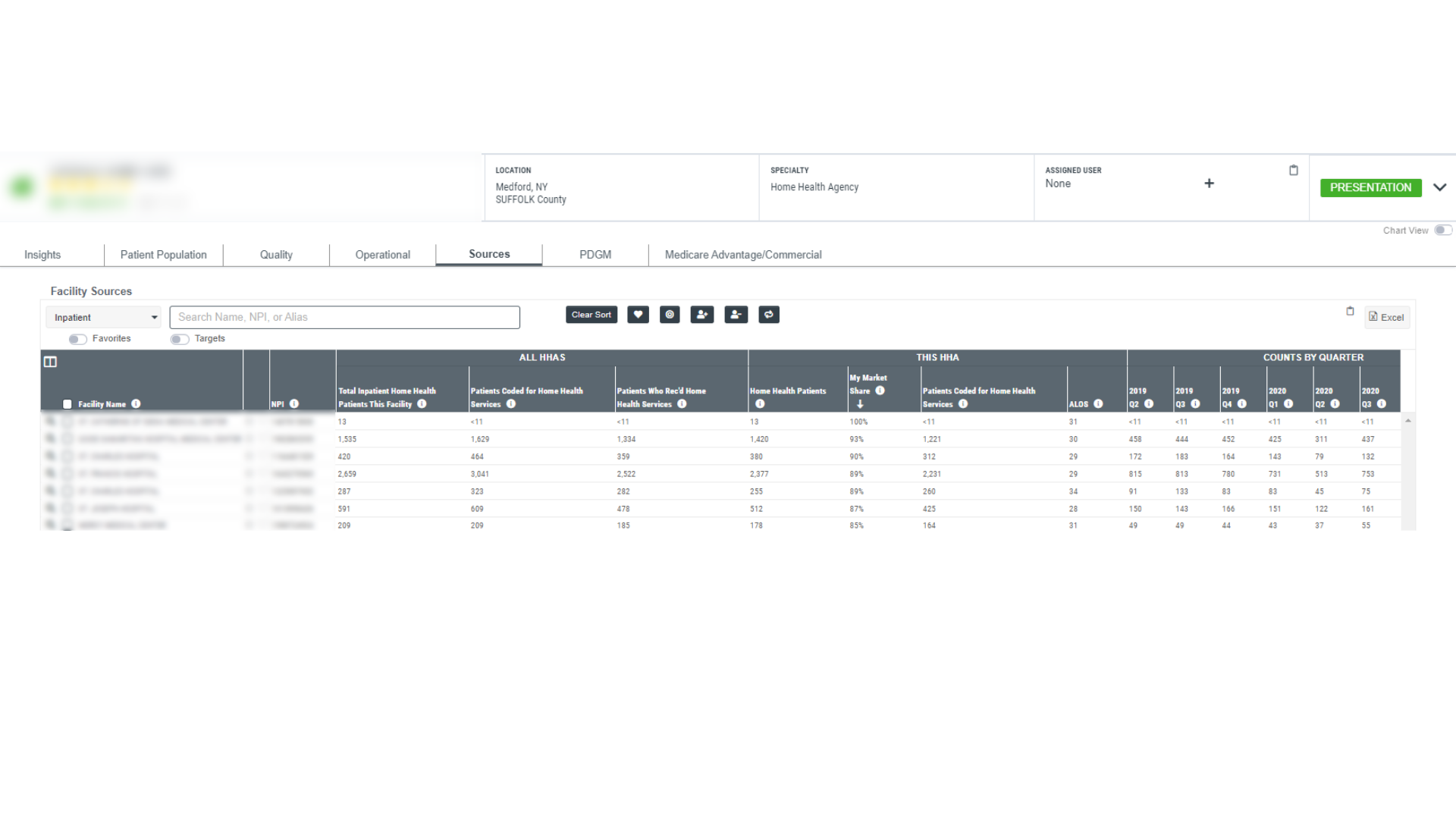Click the add user icon button
This screenshot has height=819, width=1456.
pos(702,315)
